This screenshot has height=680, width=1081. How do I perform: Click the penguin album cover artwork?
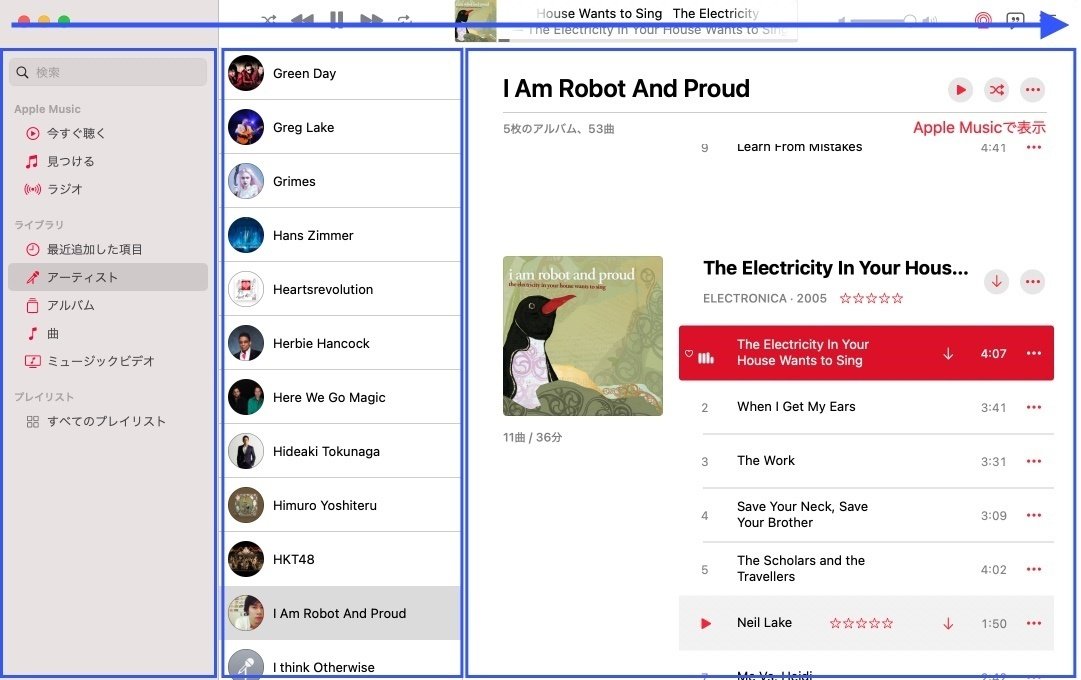tap(583, 336)
